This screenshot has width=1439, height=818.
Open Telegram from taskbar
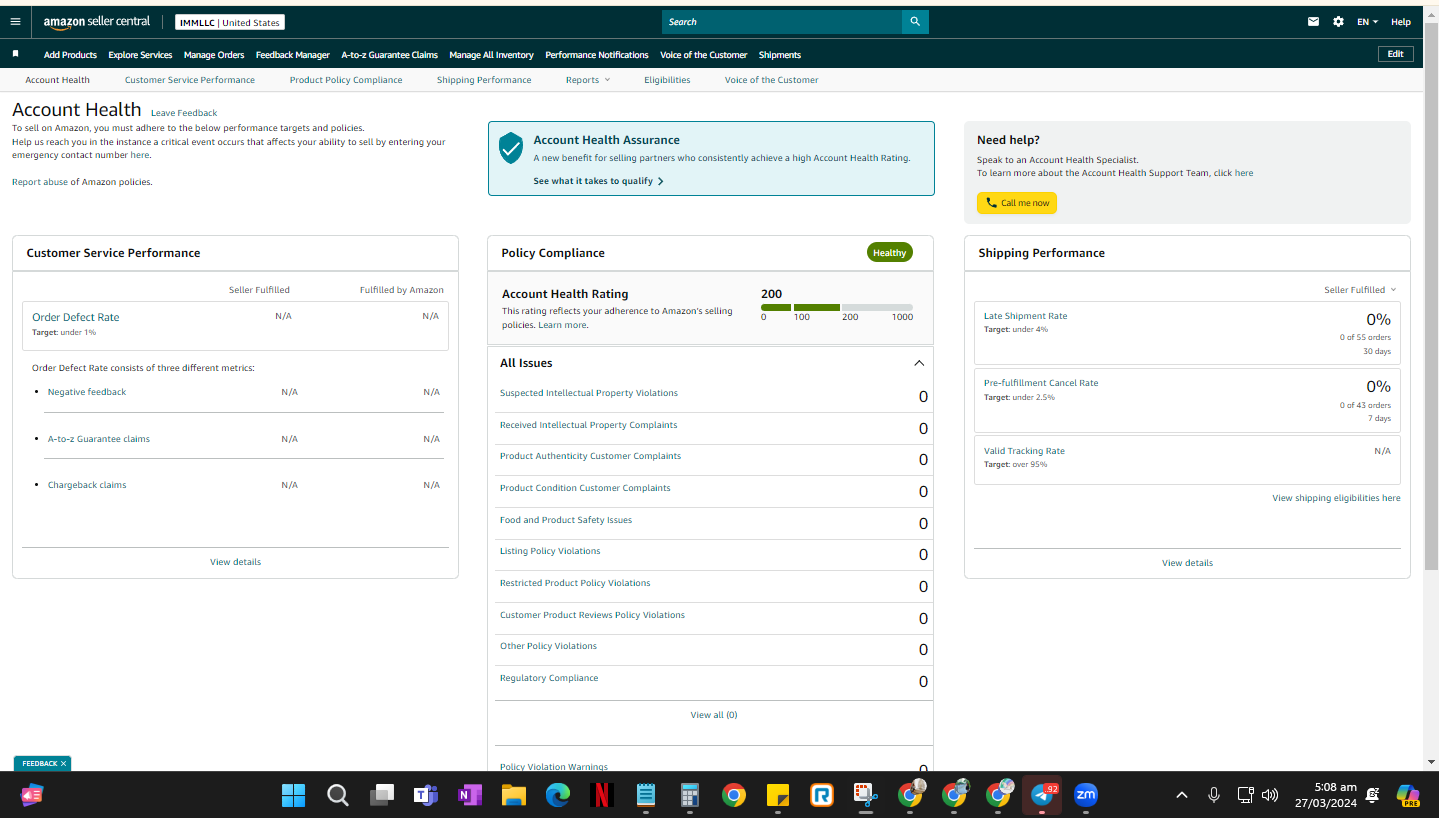tap(1042, 795)
